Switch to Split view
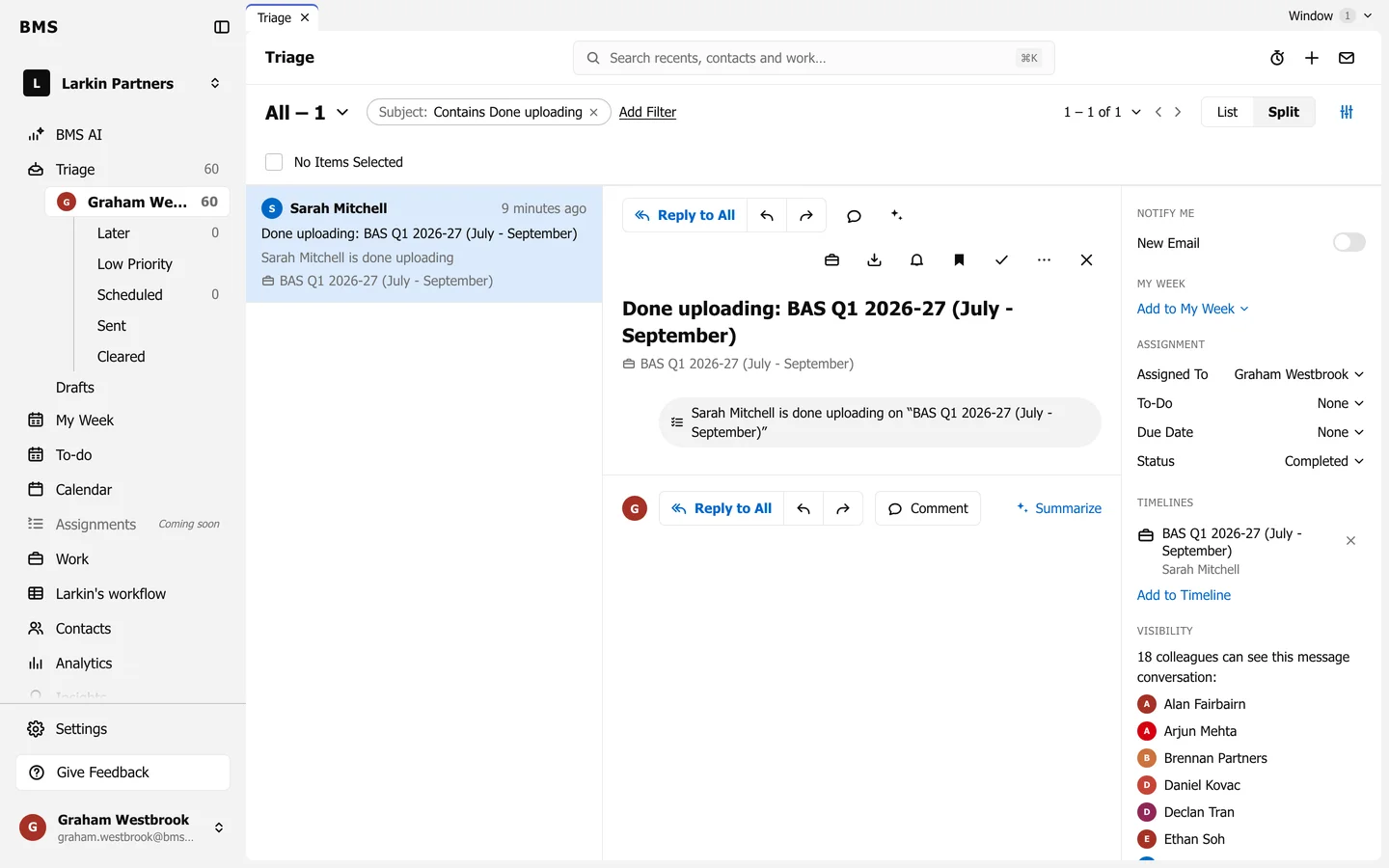 pyautogui.click(x=1283, y=112)
